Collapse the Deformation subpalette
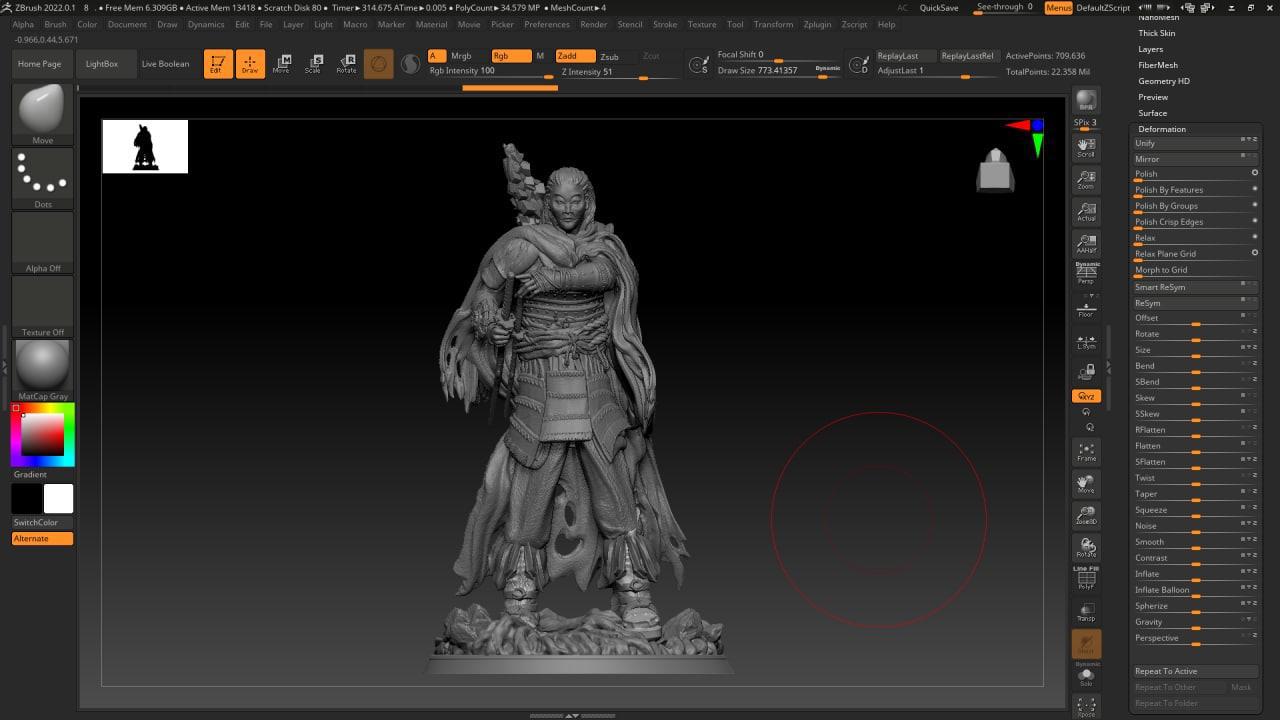The image size is (1280, 720). click(1162, 129)
